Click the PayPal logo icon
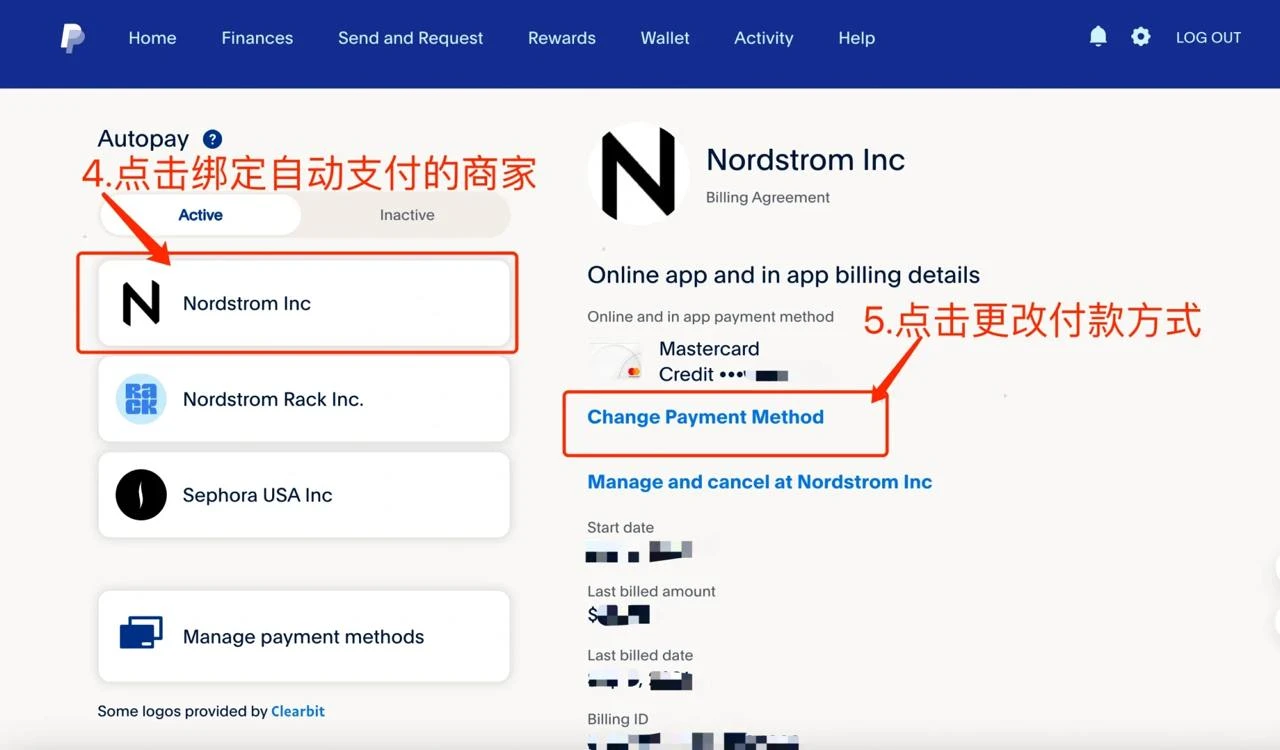 pyautogui.click(x=72, y=38)
